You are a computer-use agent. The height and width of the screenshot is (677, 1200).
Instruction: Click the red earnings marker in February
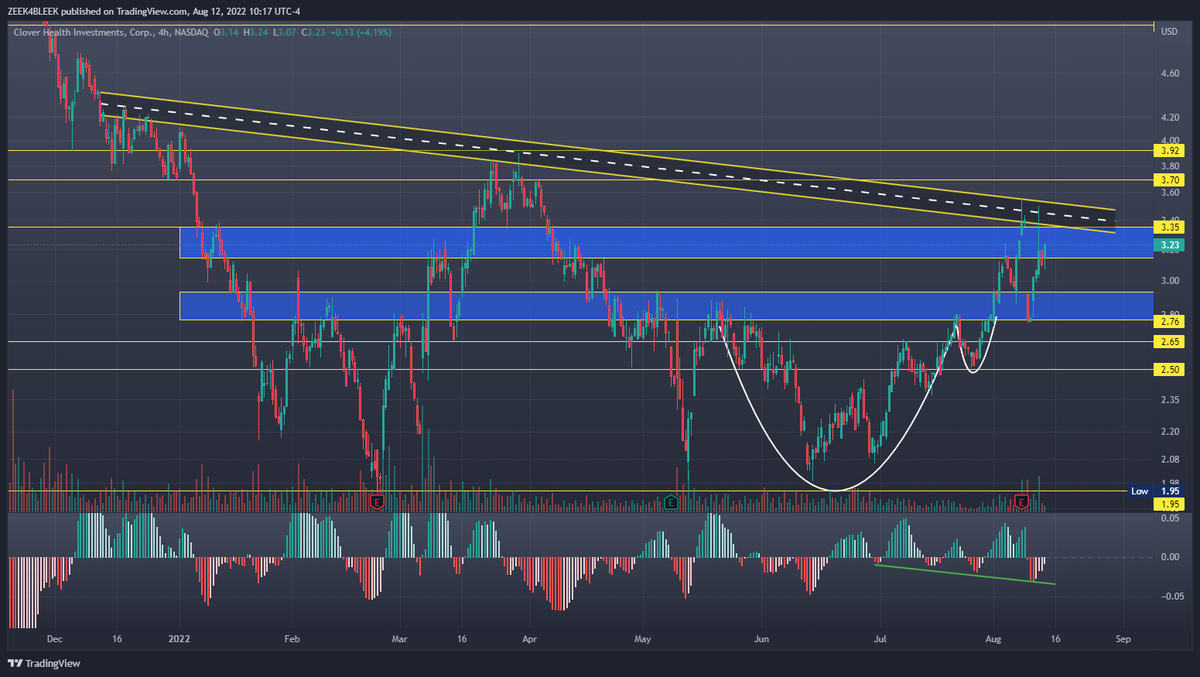[377, 500]
